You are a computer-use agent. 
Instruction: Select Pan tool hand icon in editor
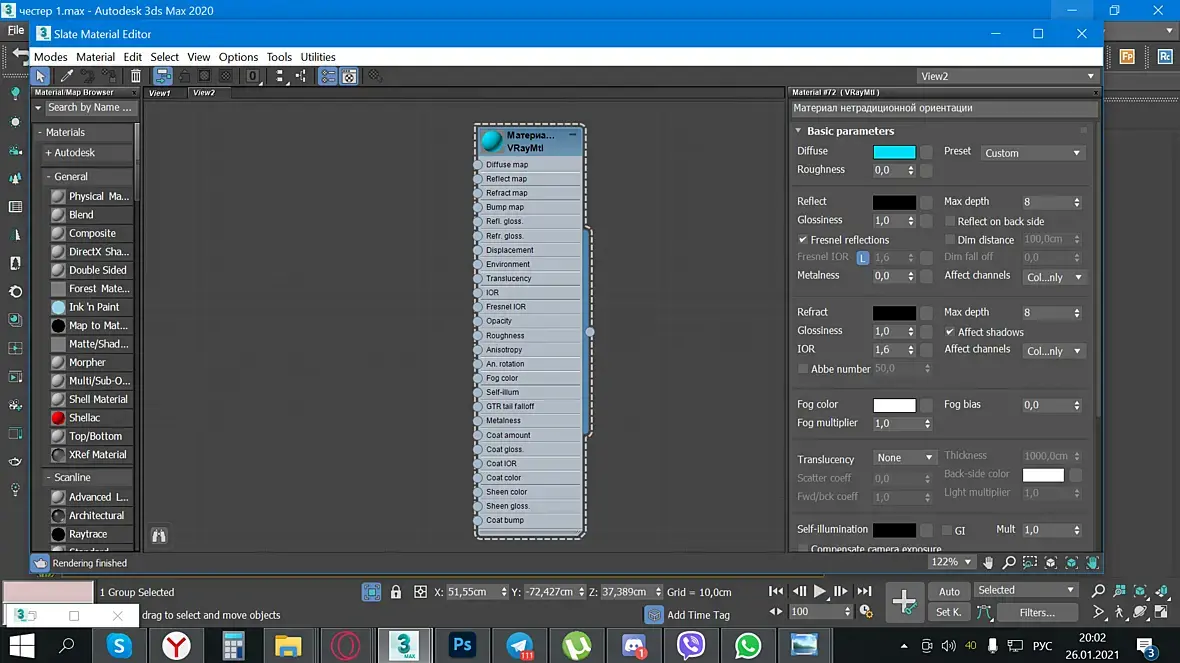tap(988, 562)
